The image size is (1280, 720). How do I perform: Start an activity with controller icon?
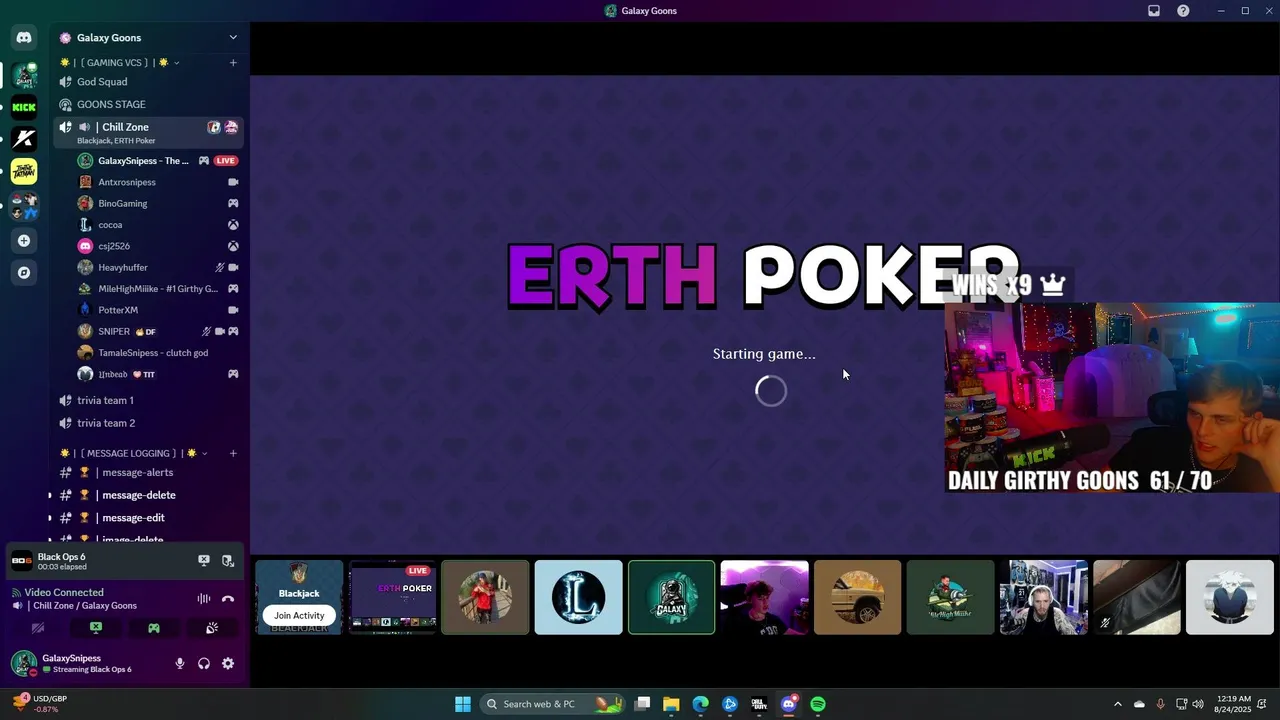point(154,628)
